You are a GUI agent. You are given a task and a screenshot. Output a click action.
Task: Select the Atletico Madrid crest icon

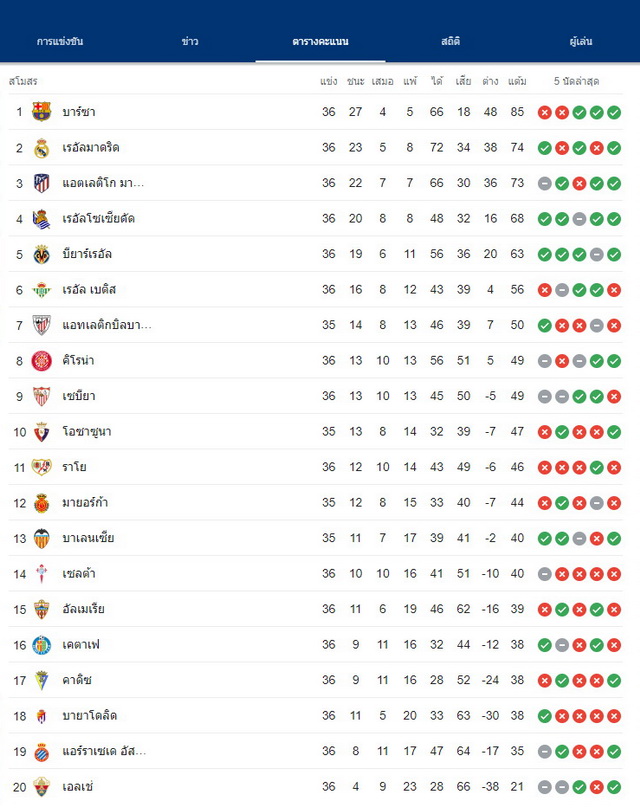pos(41,183)
